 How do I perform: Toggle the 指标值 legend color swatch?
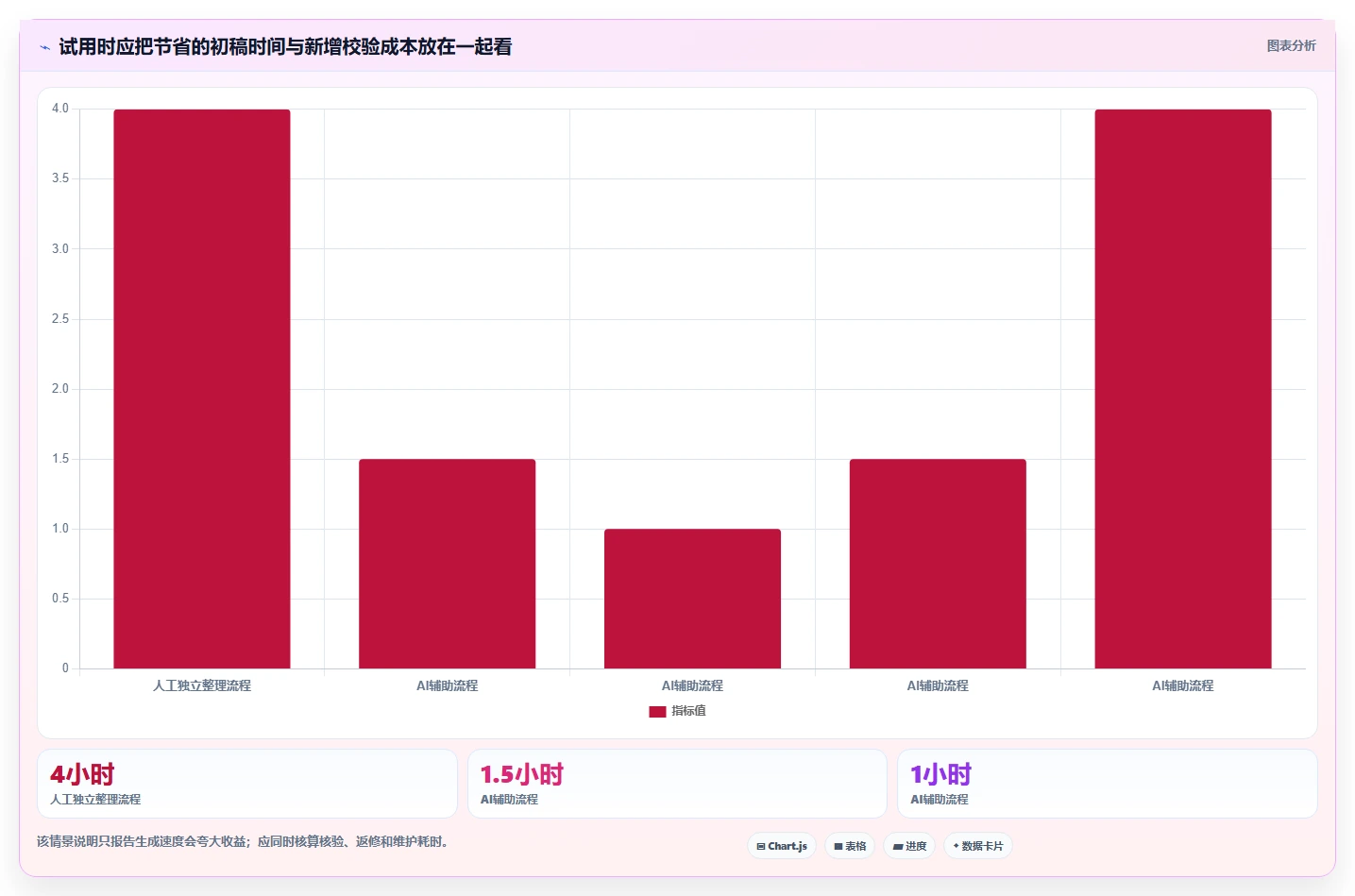coord(657,711)
